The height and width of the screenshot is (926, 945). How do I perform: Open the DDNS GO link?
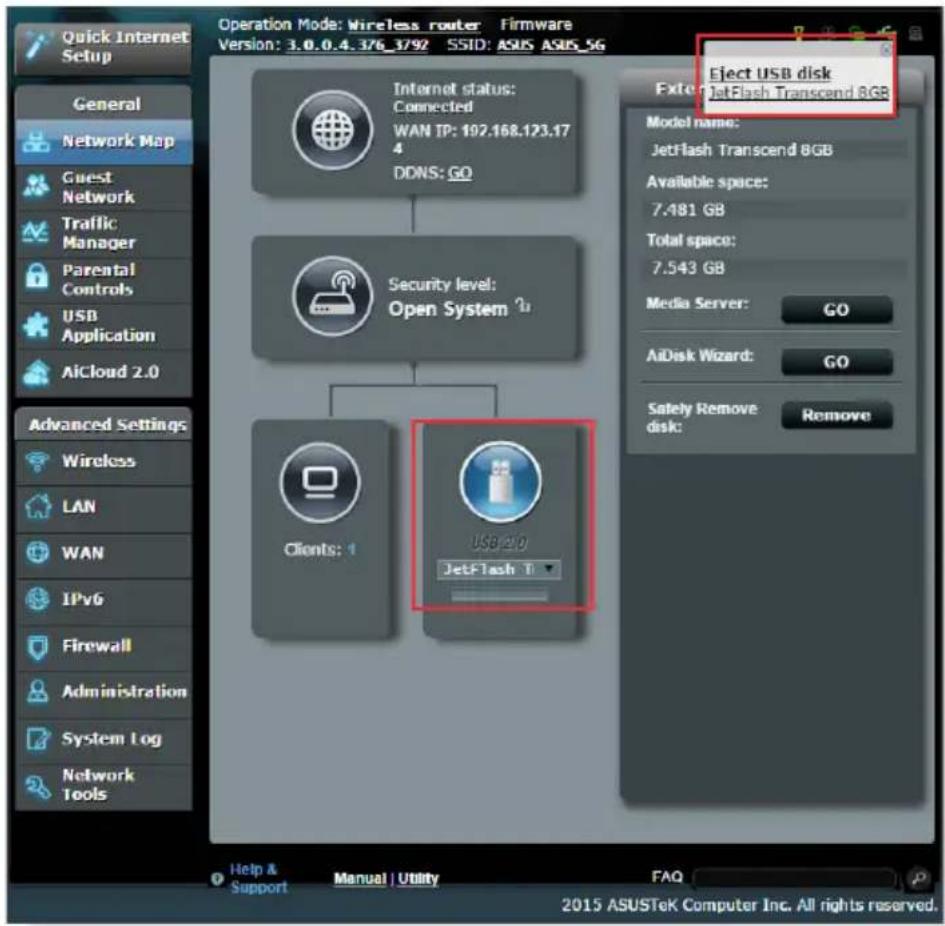coord(460,173)
